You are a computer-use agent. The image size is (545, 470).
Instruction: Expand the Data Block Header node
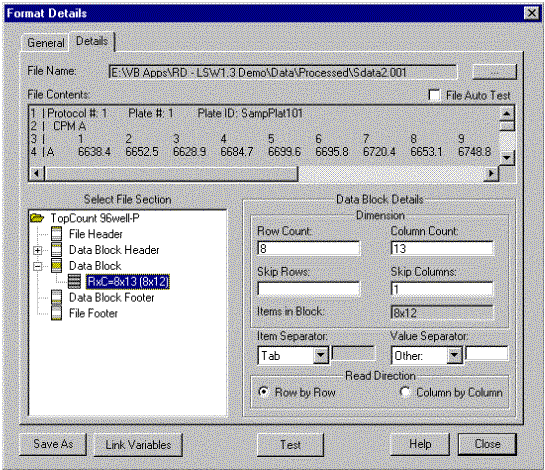tap(38, 250)
